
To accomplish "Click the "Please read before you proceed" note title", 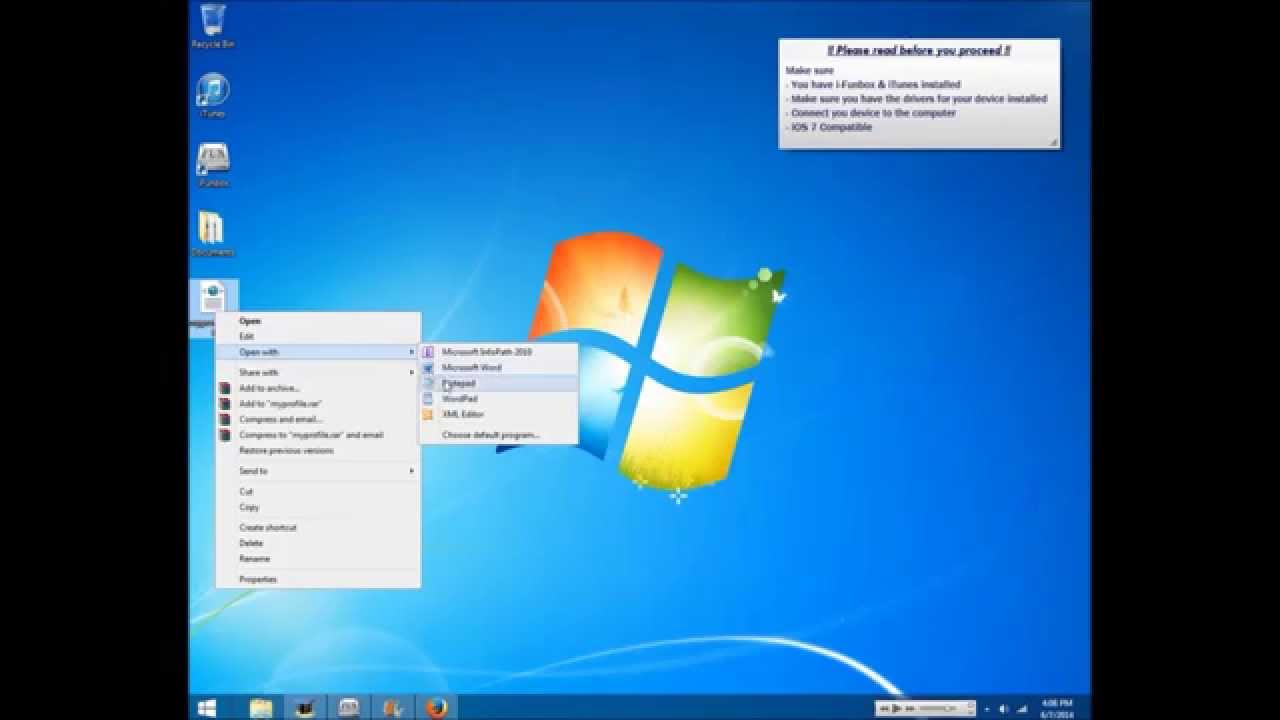I will tap(918, 50).
